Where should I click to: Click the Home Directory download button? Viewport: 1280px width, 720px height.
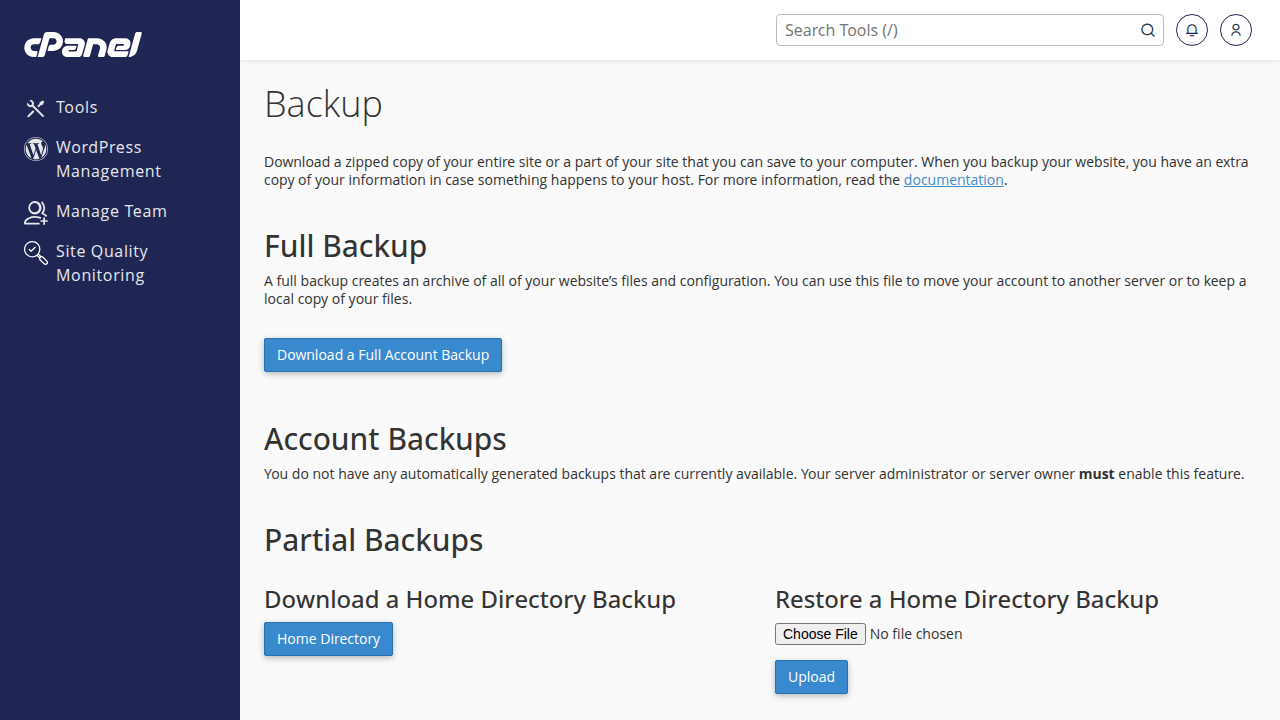[x=329, y=639]
